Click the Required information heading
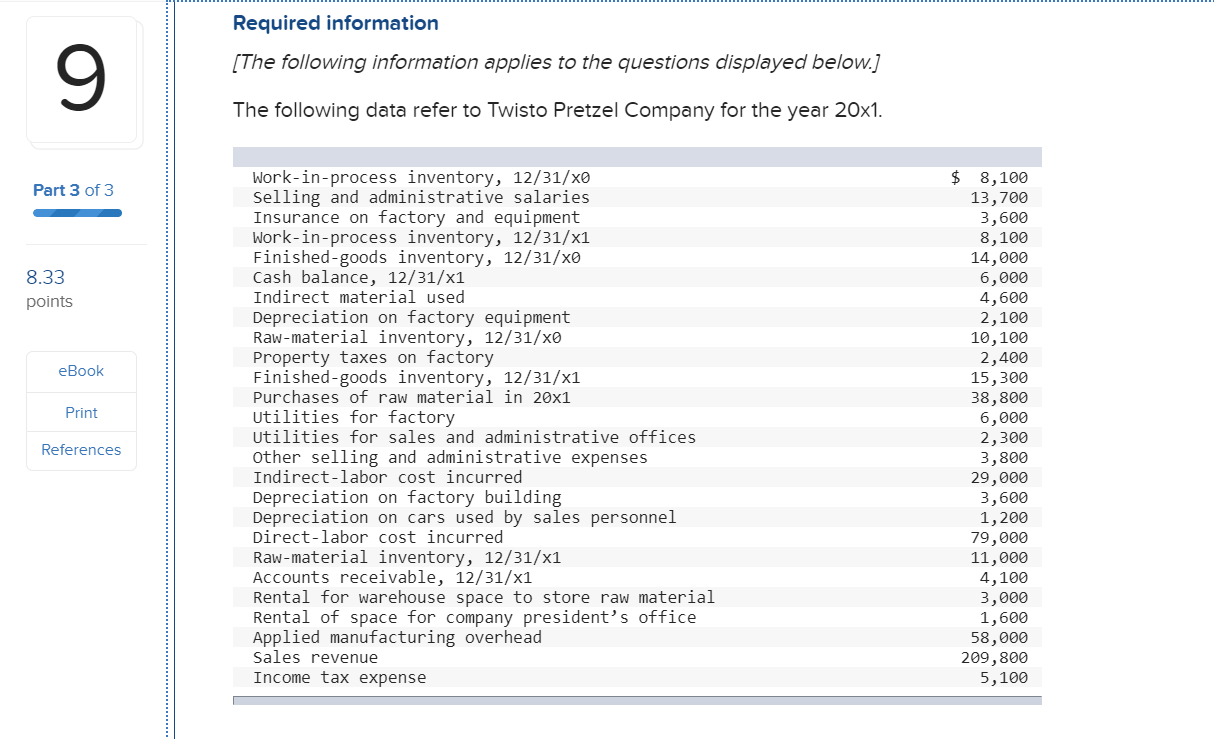The width and height of the screenshot is (1214, 739). tap(335, 23)
